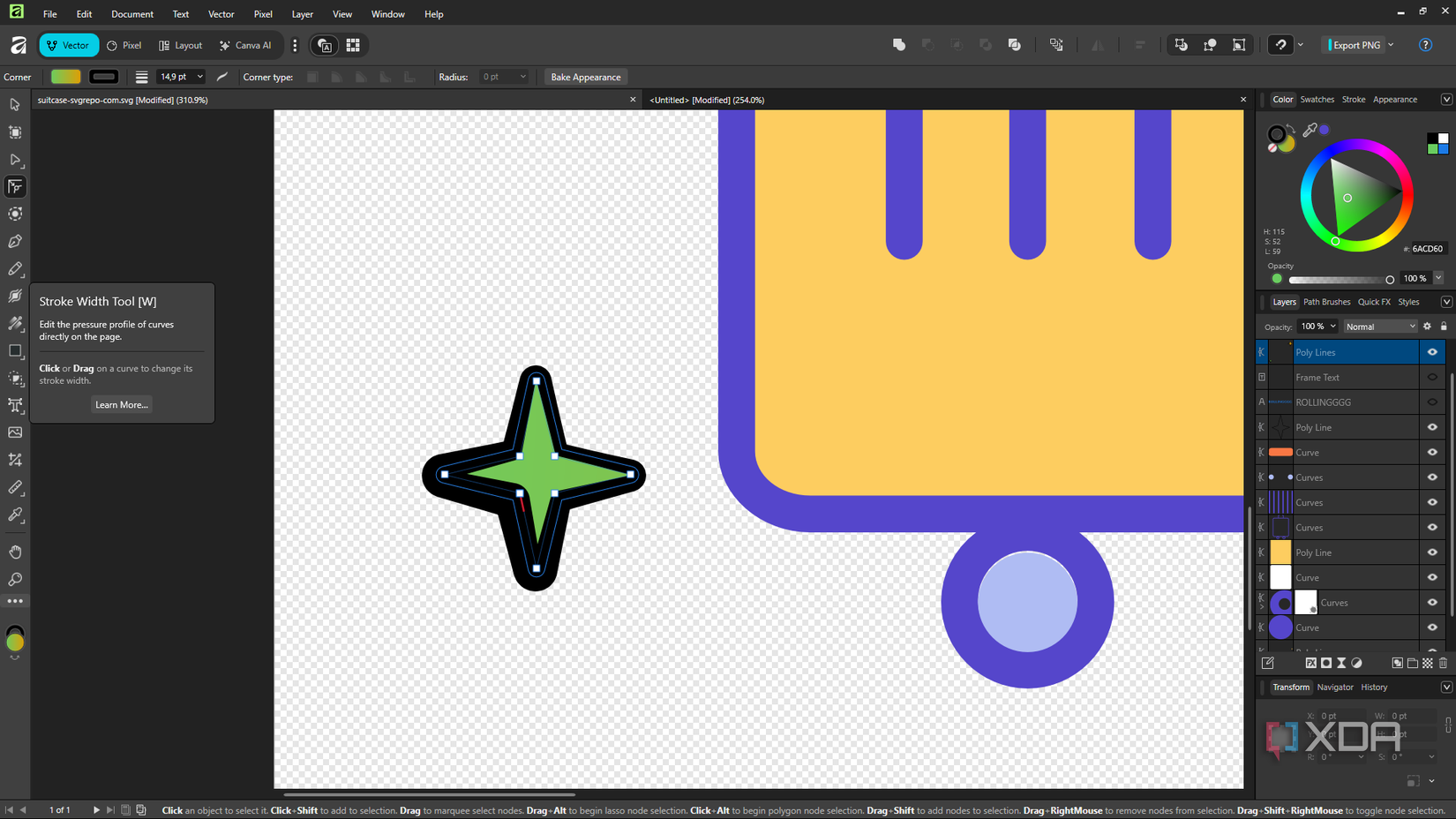
Task: Switch to the Pixel persona
Action: 124,45
